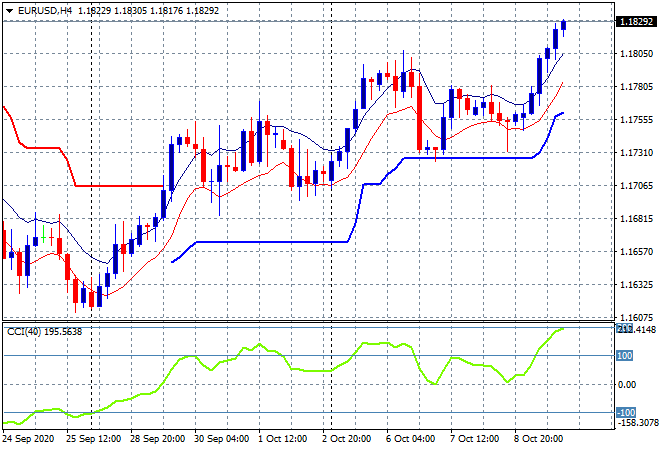660x450 pixels.
Task: Click the big red candle below the 6 Oct high
Action: point(419,118)
